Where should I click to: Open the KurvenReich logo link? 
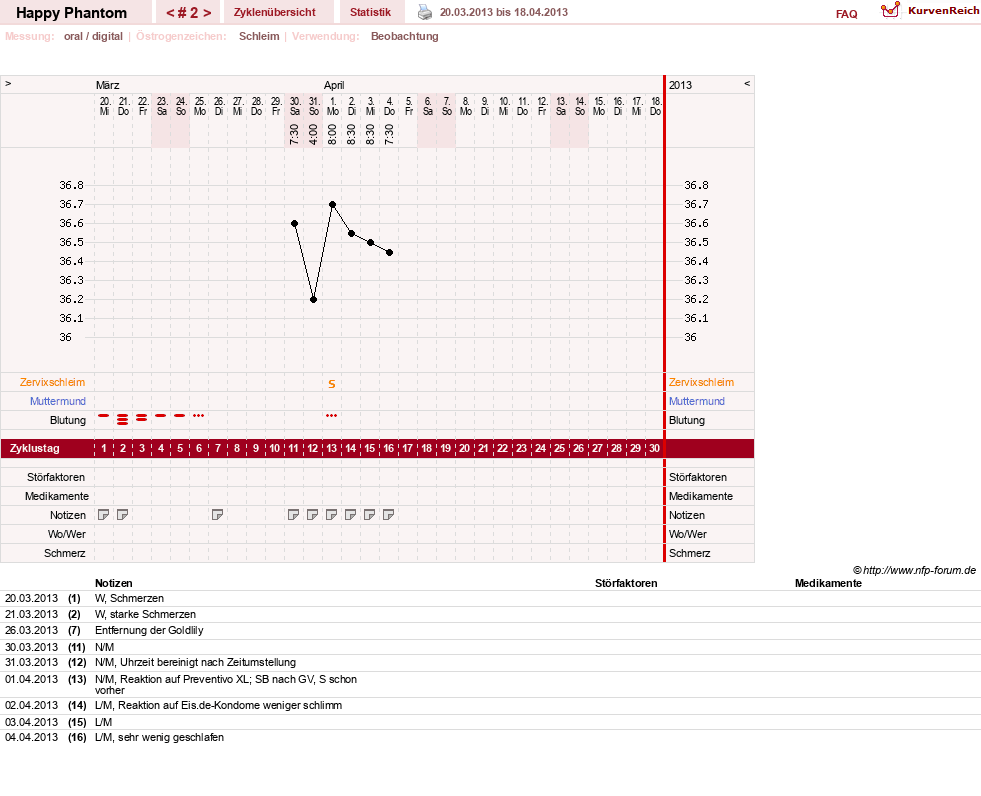click(929, 11)
